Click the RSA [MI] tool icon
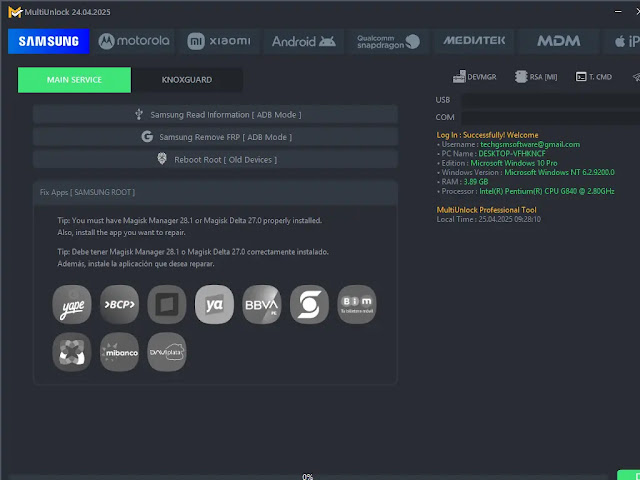640x480 pixels. [536, 77]
